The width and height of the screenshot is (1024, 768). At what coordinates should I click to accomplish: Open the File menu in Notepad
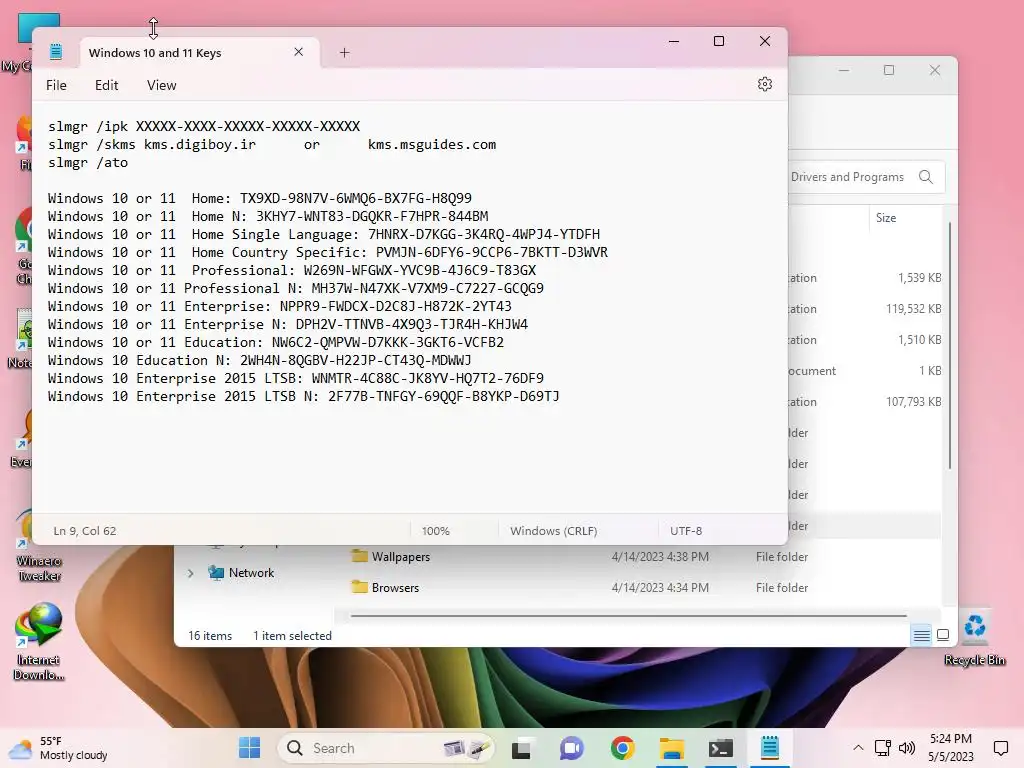pyautogui.click(x=56, y=86)
